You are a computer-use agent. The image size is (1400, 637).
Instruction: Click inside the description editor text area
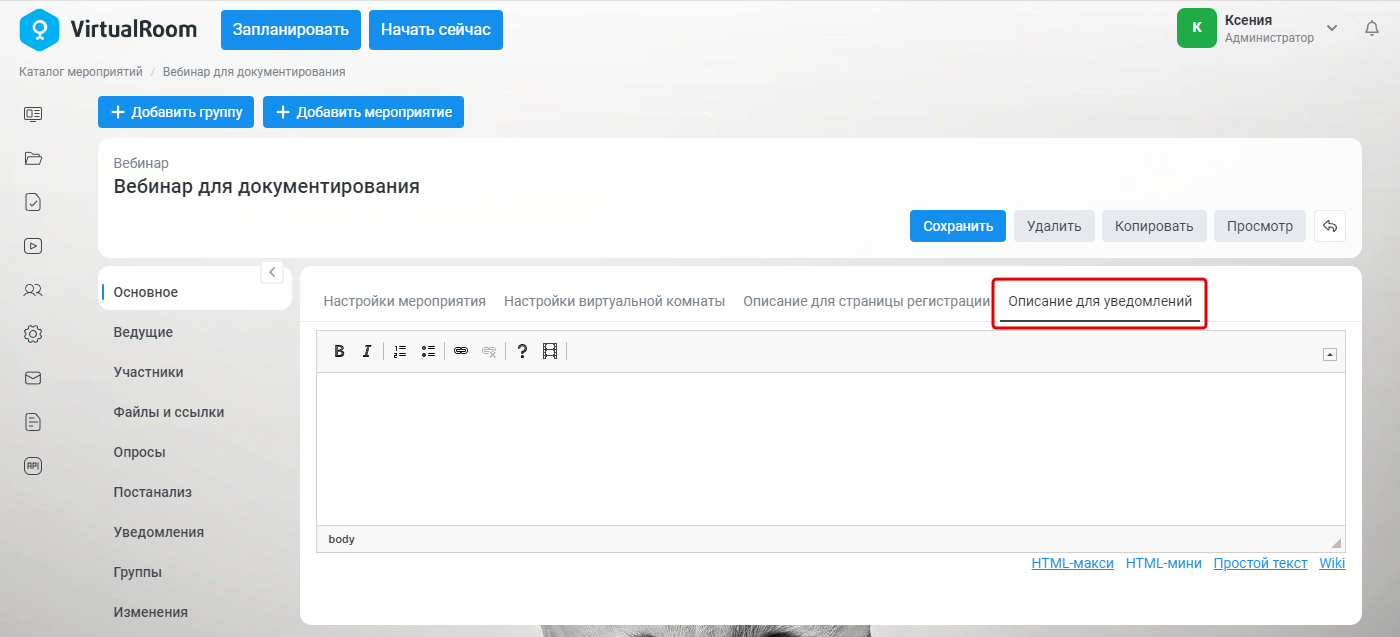831,449
